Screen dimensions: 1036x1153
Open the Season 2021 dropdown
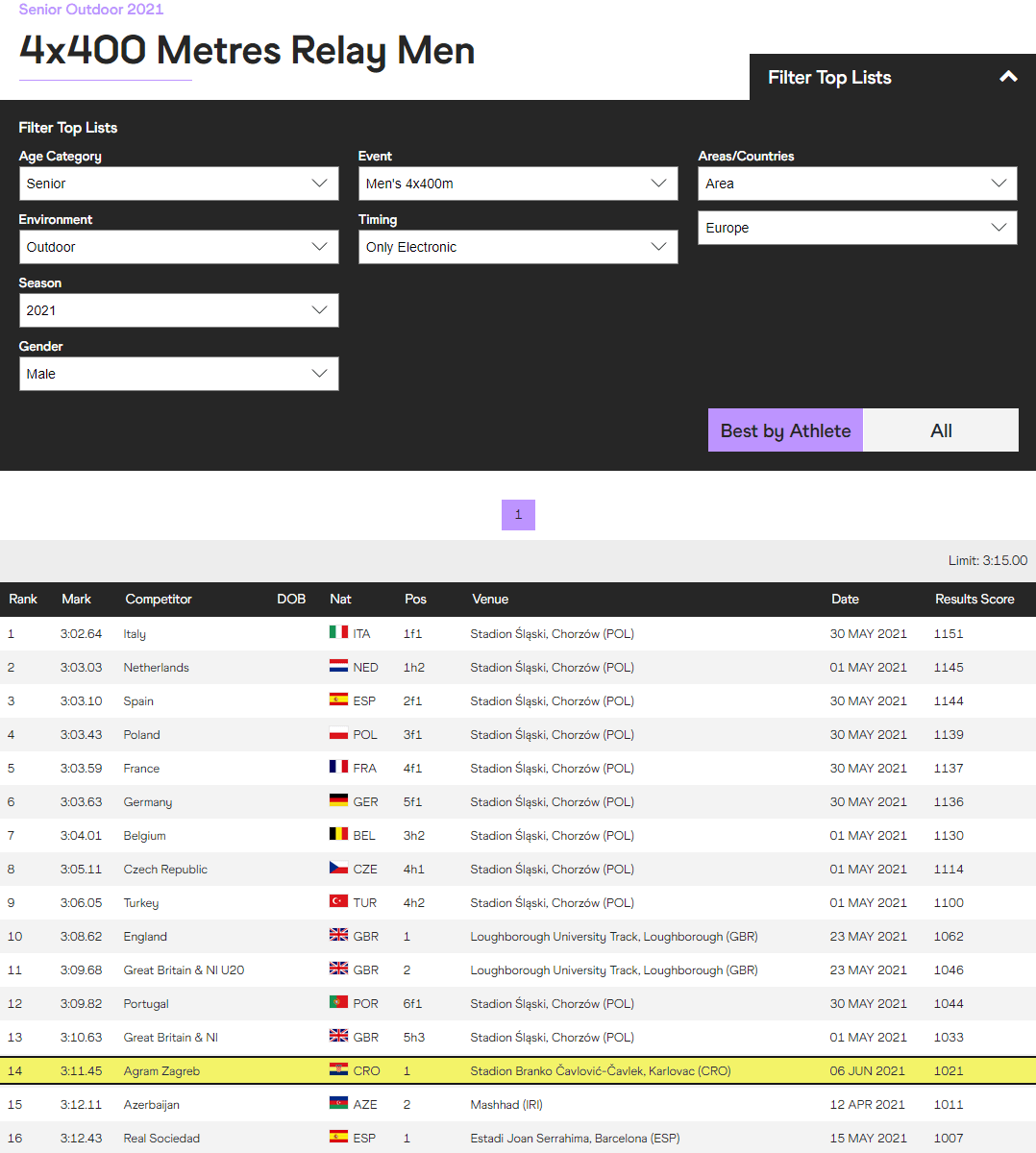[179, 310]
